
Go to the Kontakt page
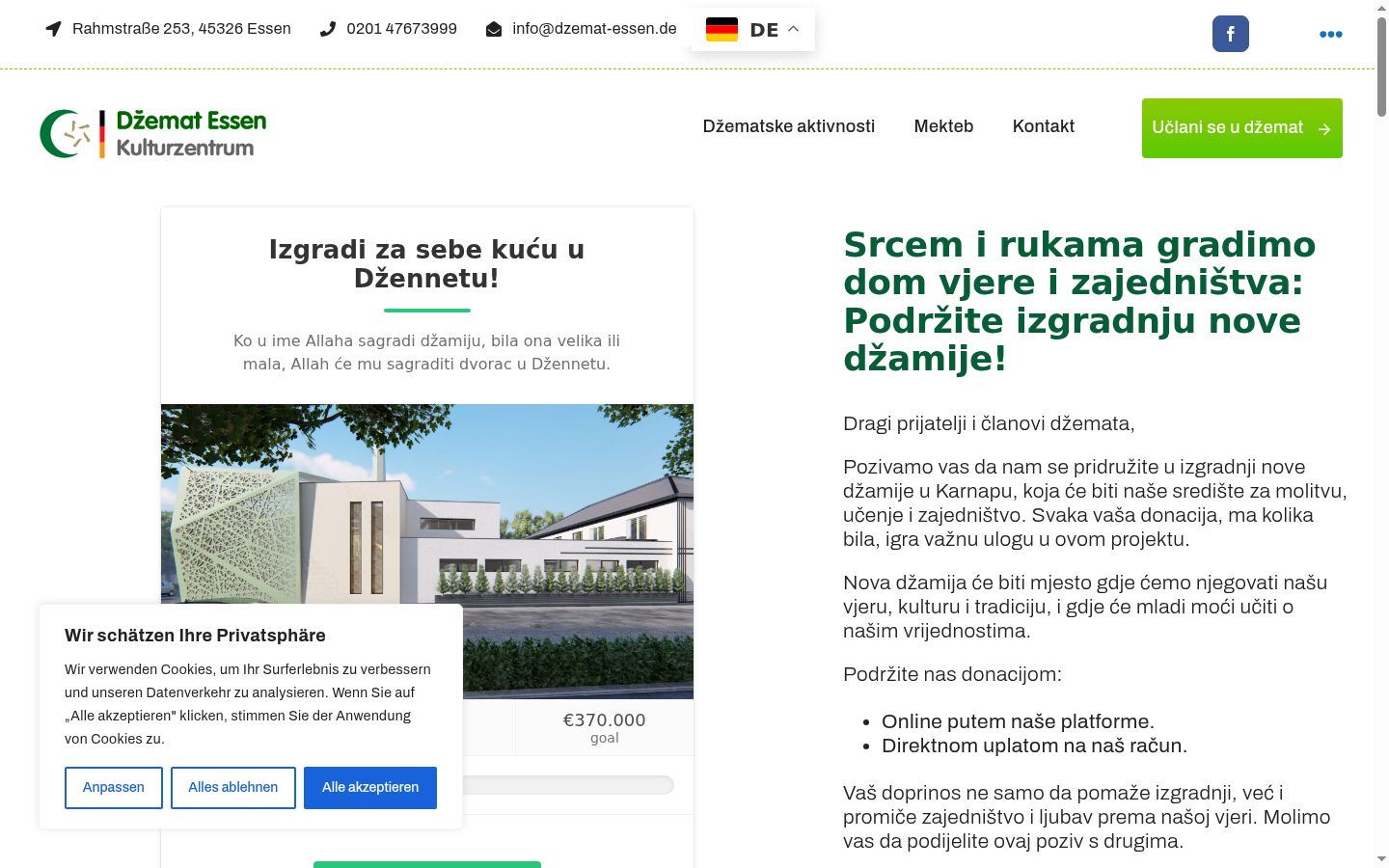click(1044, 126)
